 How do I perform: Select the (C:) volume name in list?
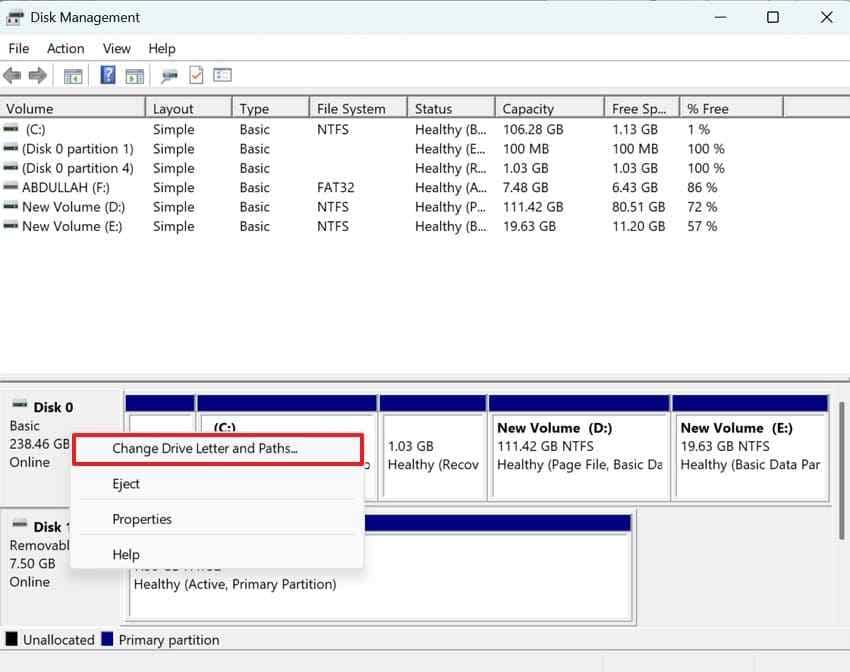[35, 130]
